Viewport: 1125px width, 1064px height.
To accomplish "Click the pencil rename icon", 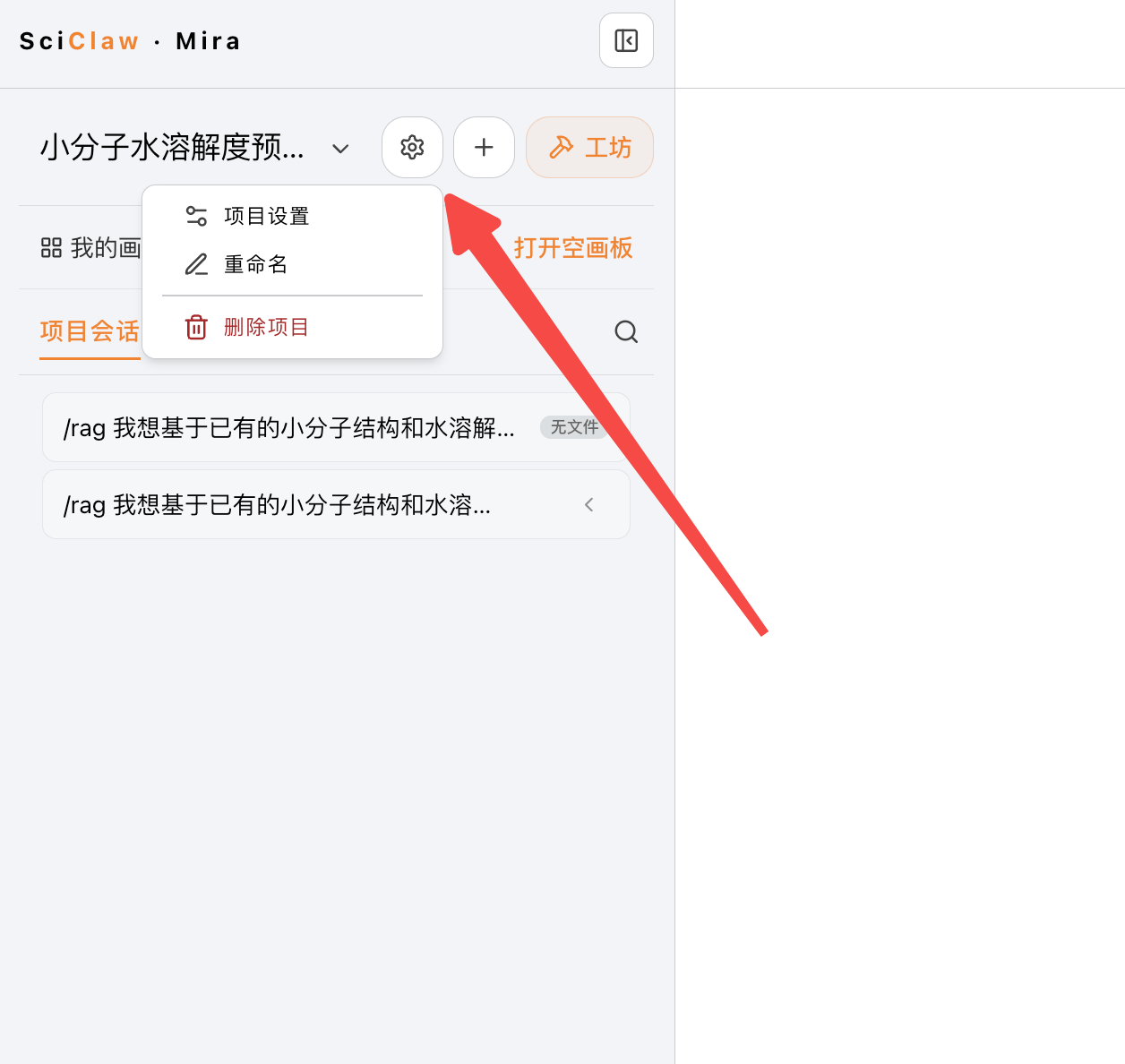I will [x=196, y=264].
